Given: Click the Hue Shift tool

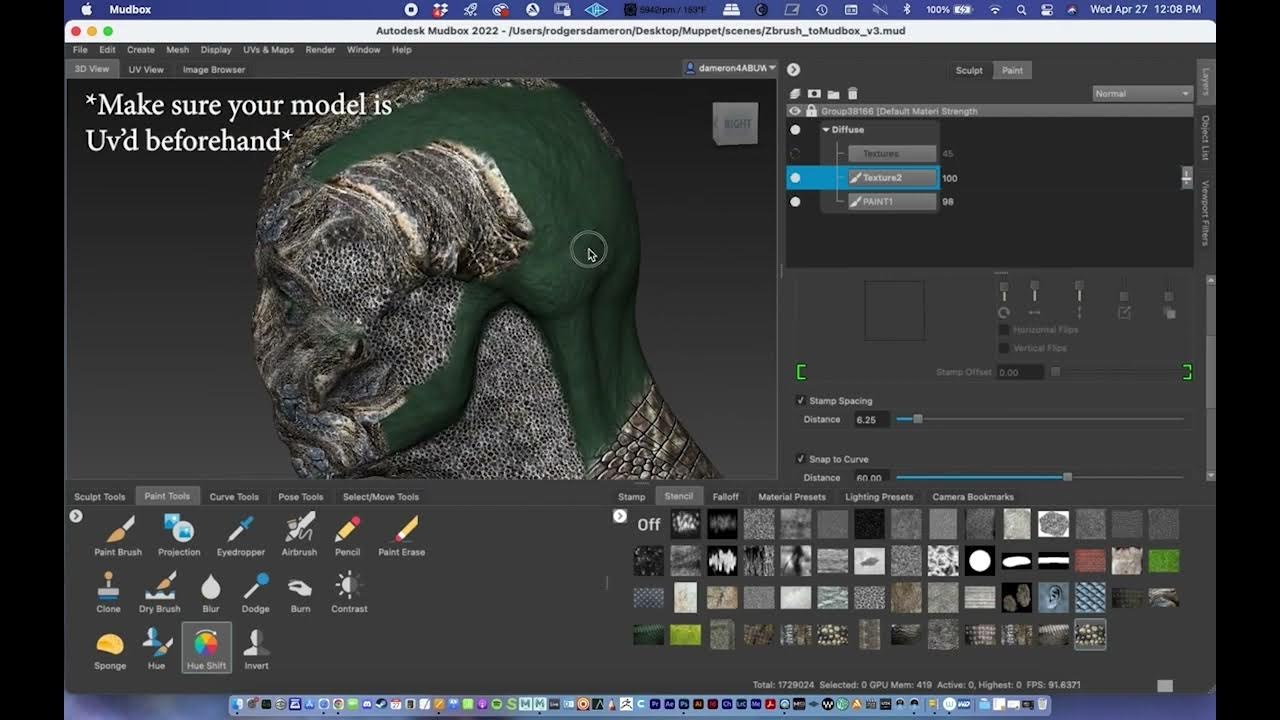Looking at the screenshot, I should pos(206,648).
